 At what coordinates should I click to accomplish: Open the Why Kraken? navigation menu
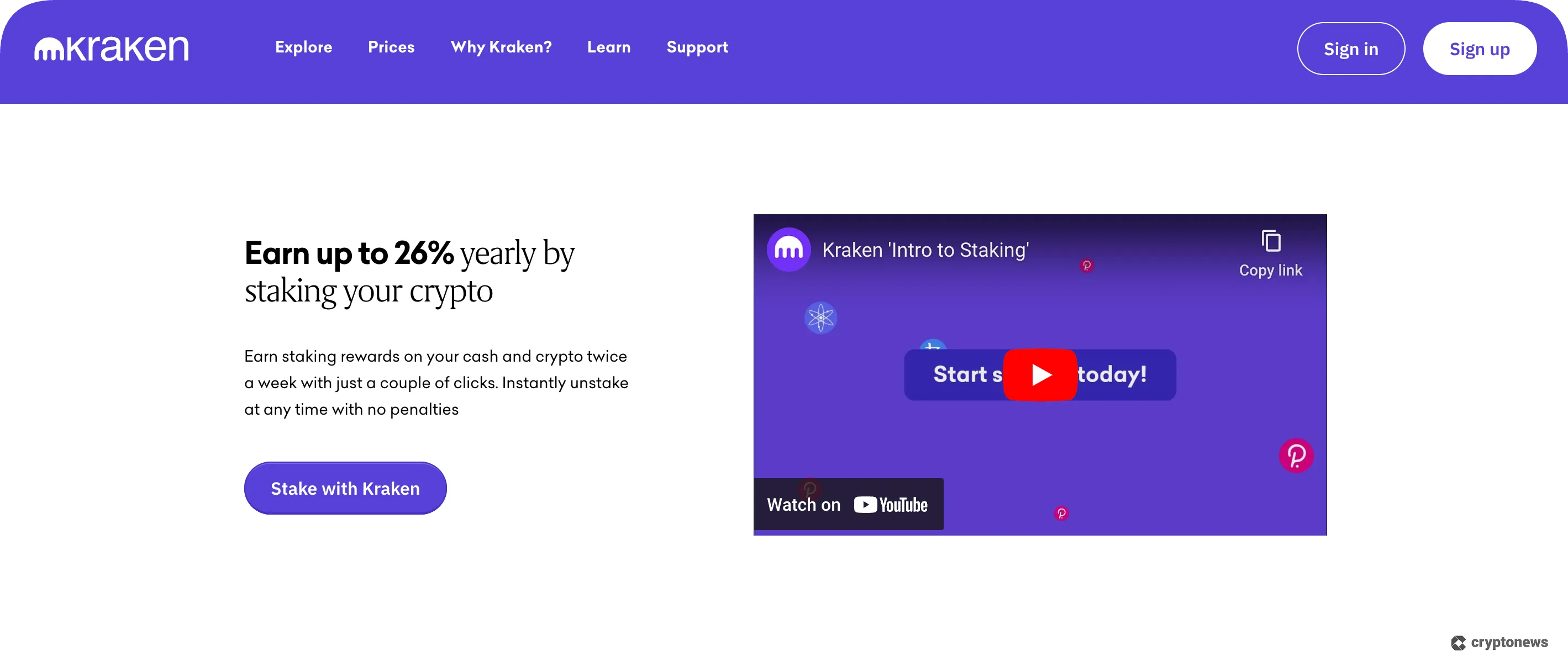501,47
